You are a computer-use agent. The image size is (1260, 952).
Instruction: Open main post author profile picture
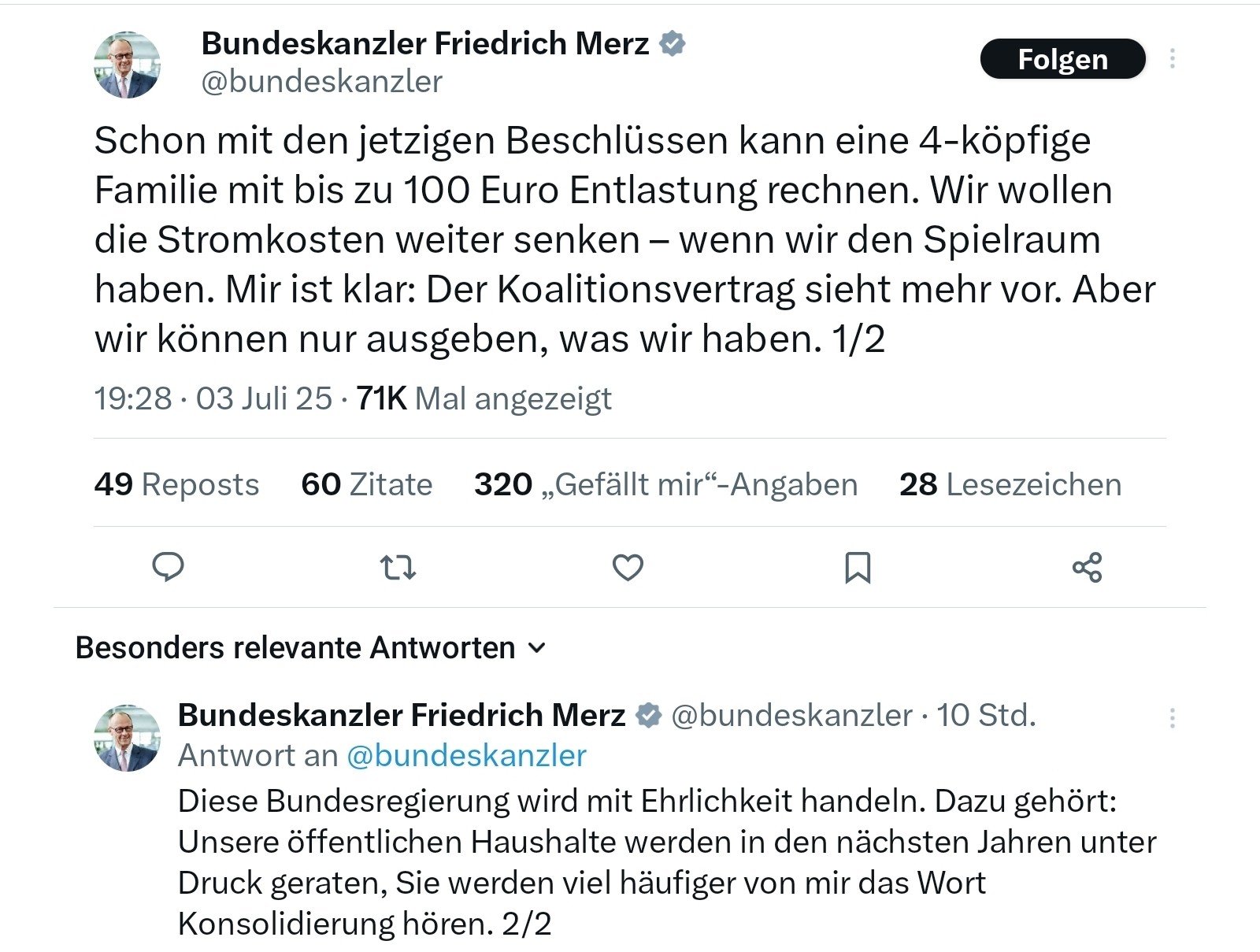pos(127,65)
